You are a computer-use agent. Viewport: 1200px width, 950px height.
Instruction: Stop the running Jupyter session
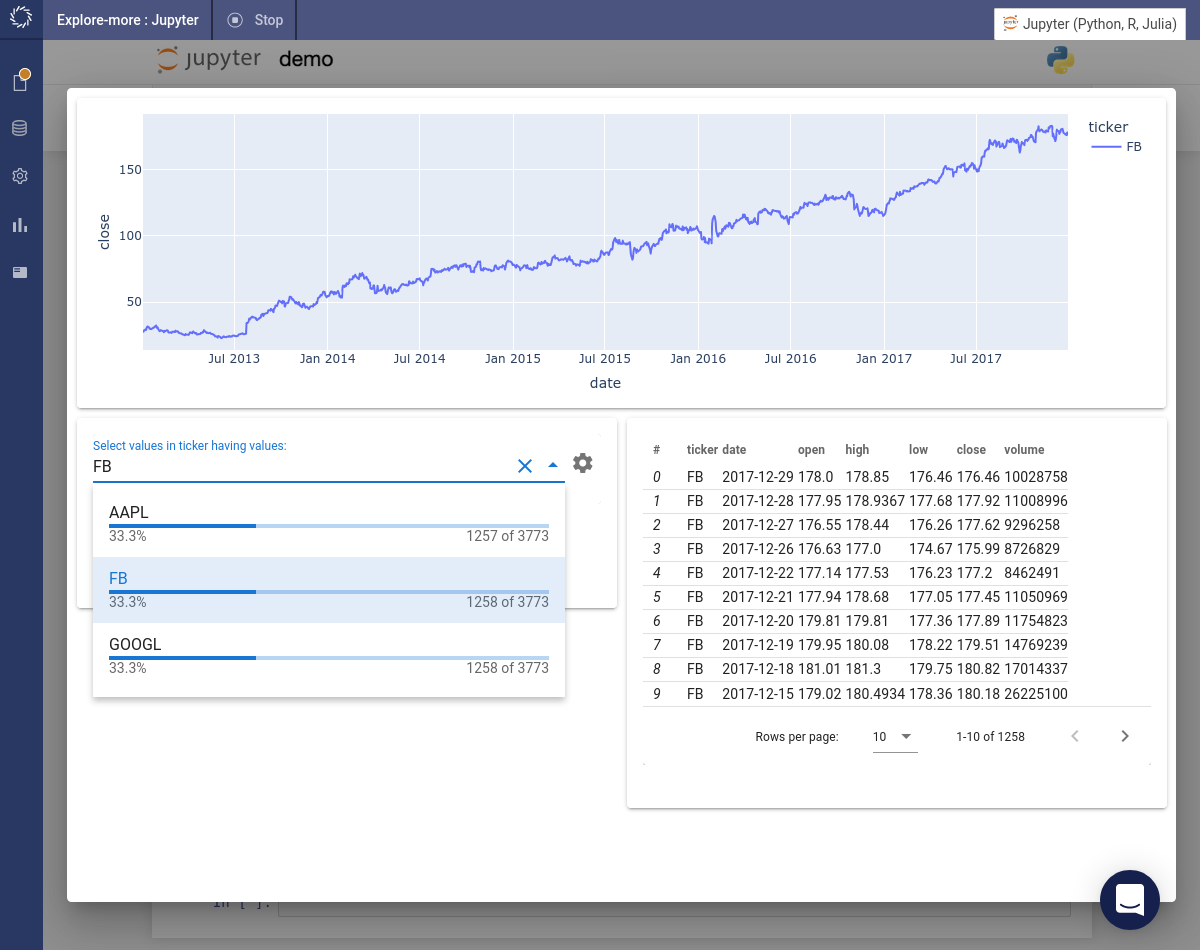[x=256, y=20]
